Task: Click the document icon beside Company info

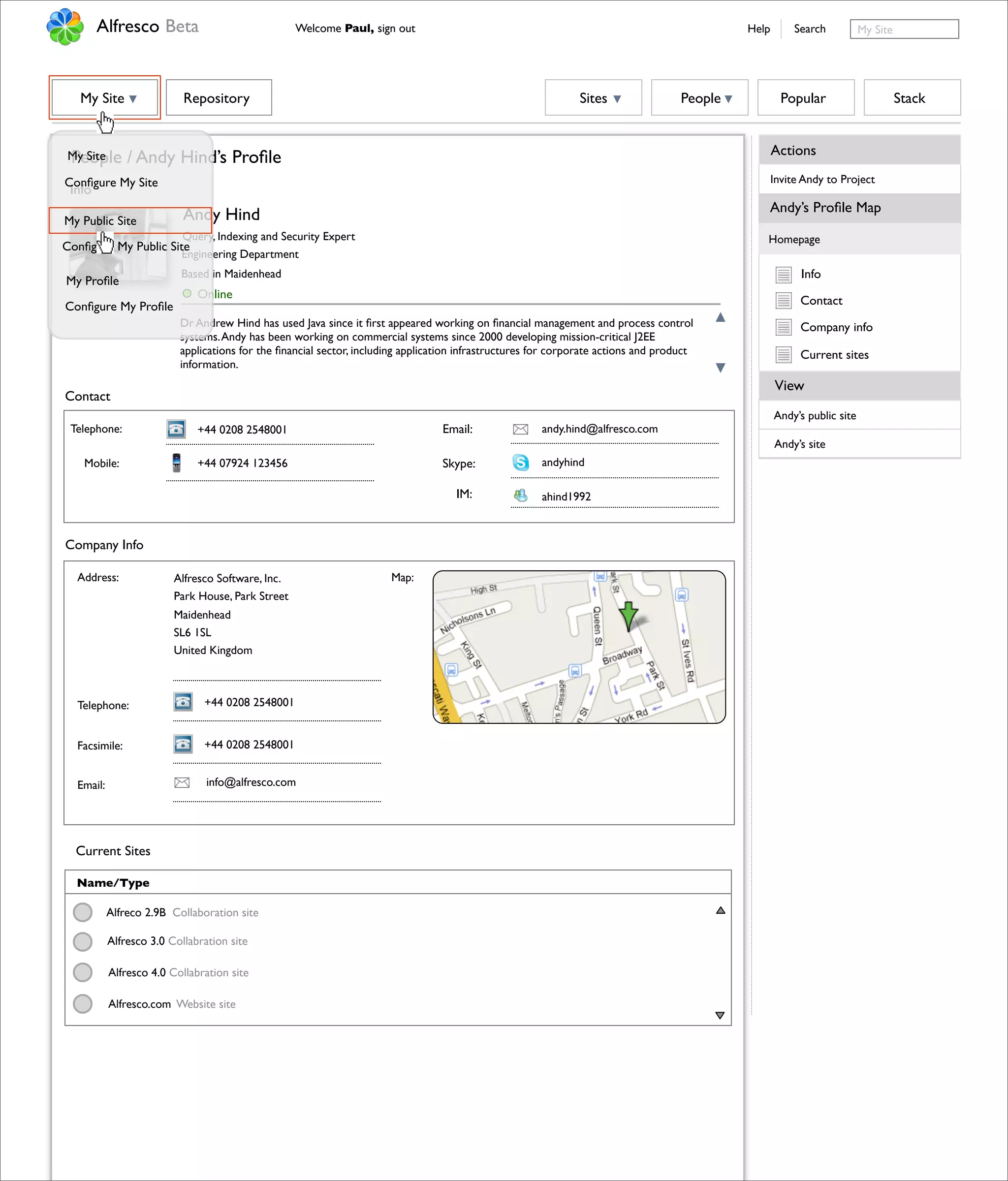Action: [784, 327]
